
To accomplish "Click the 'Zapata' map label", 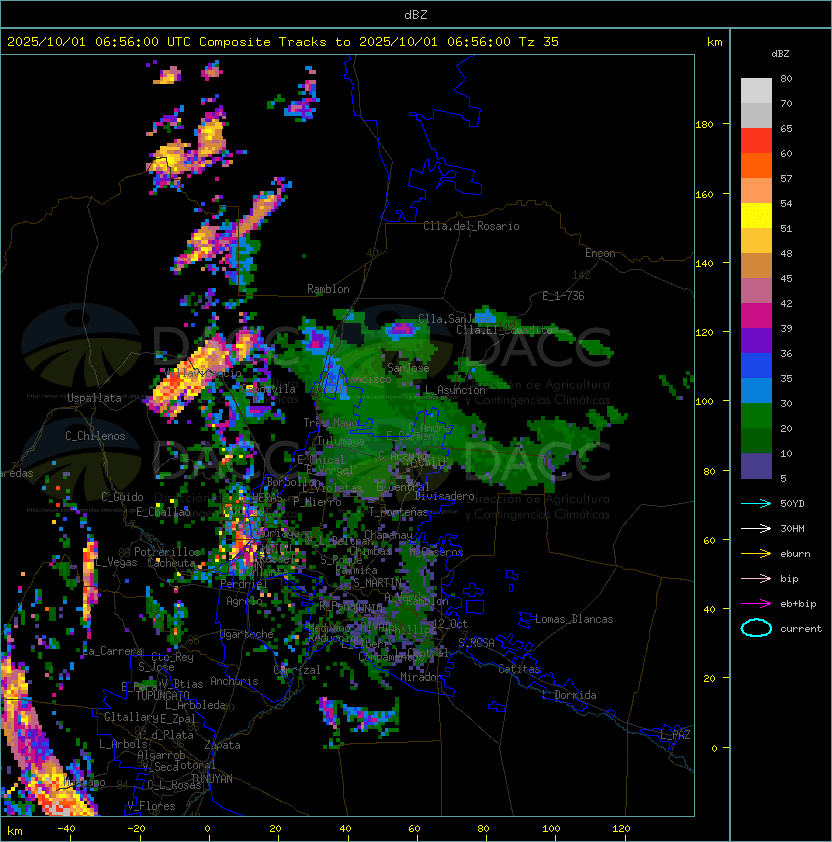I will [x=222, y=745].
